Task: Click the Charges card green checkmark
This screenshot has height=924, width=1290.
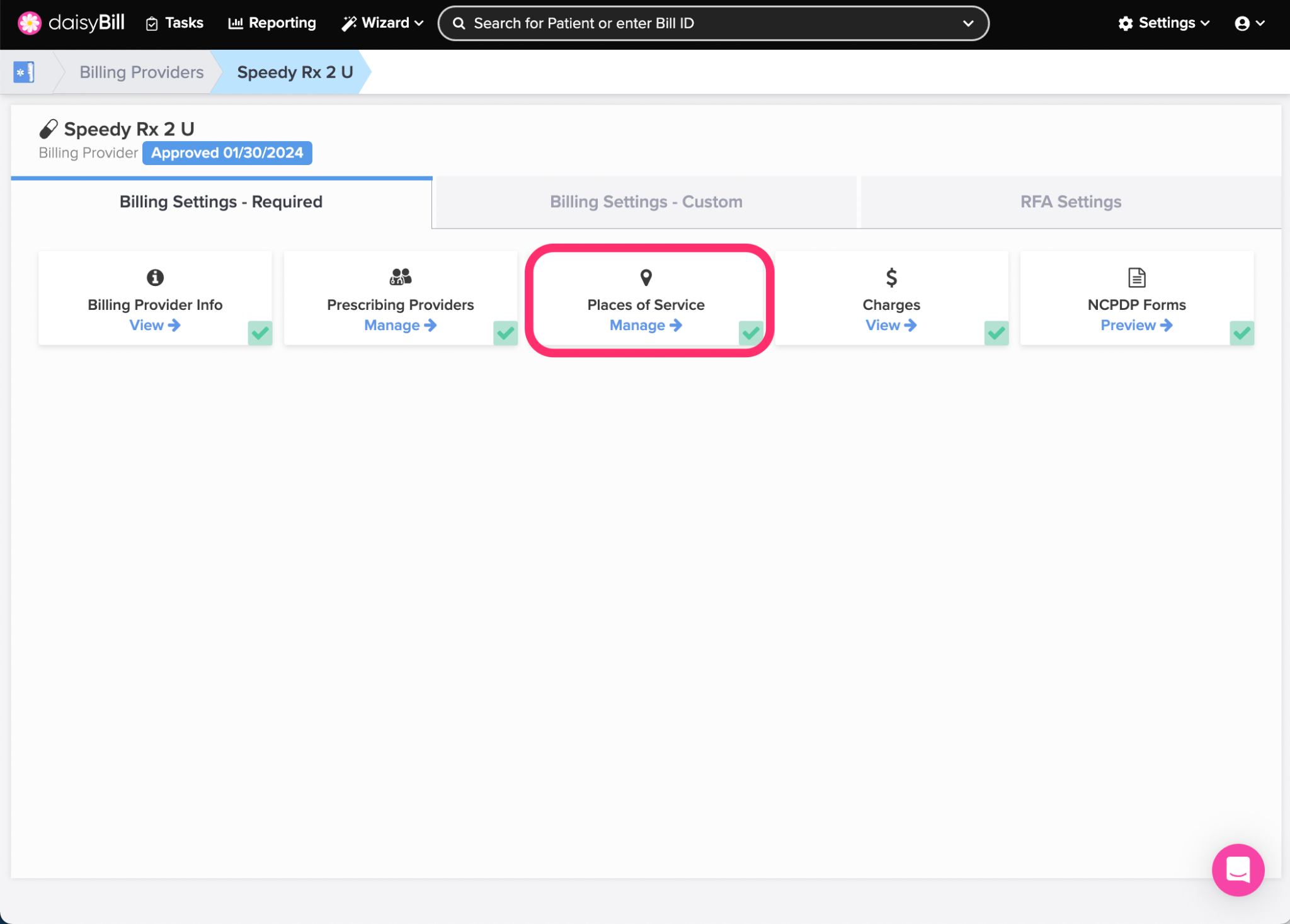Action: point(996,333)
